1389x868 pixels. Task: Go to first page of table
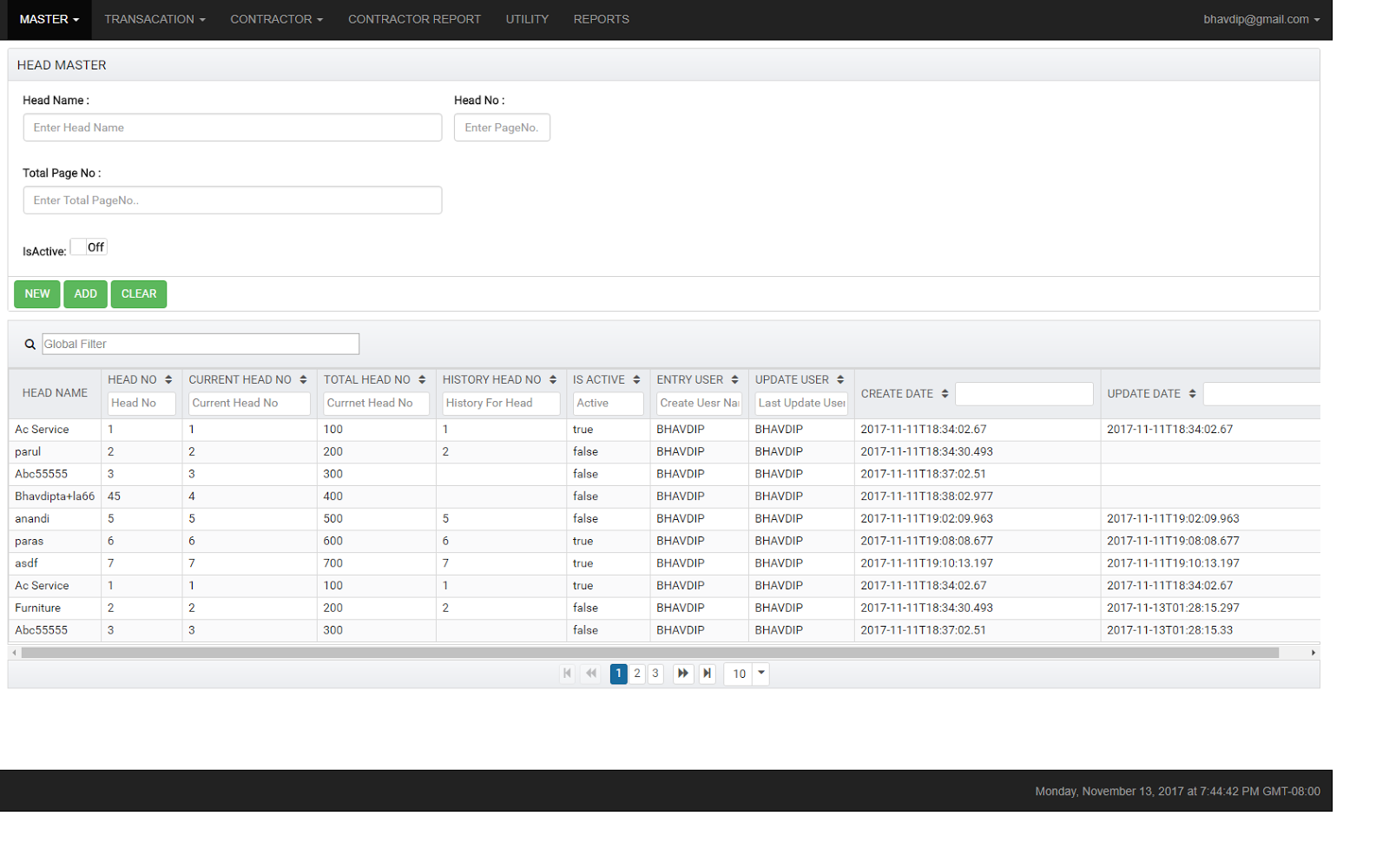[x=567, y=674]
